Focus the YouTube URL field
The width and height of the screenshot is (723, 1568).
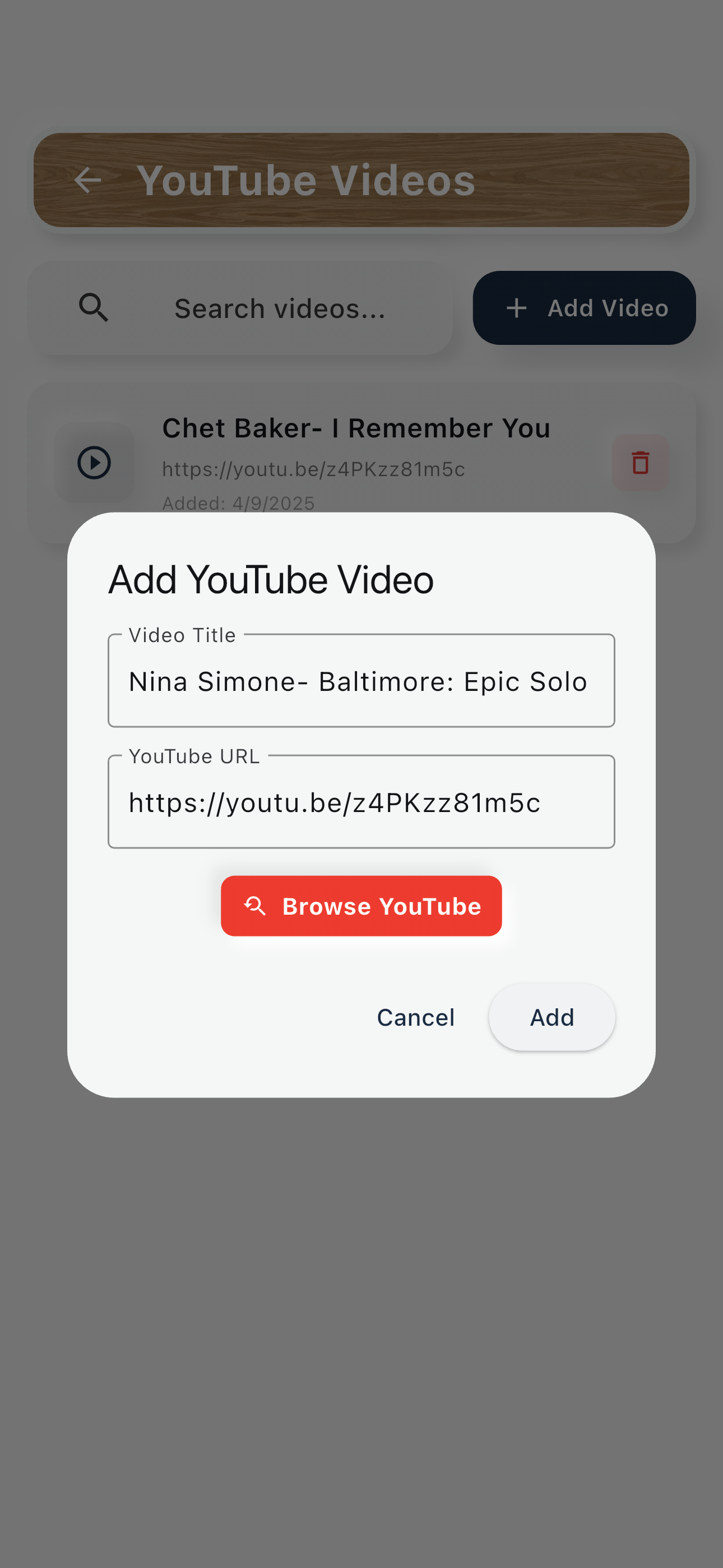[x=361, y=801]
